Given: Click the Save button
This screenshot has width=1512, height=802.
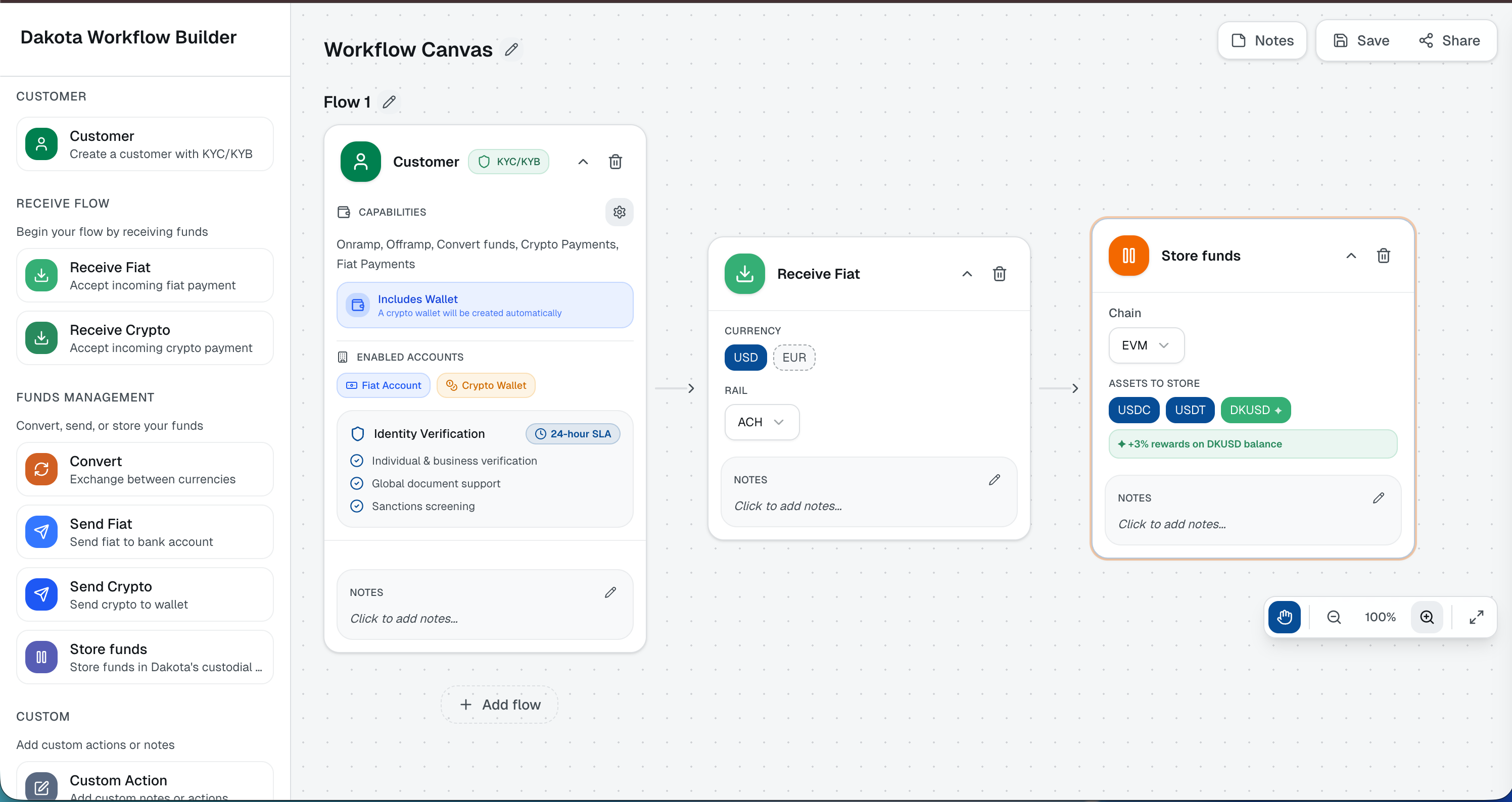Looking at the screenshot, I should pos(1361,40).
